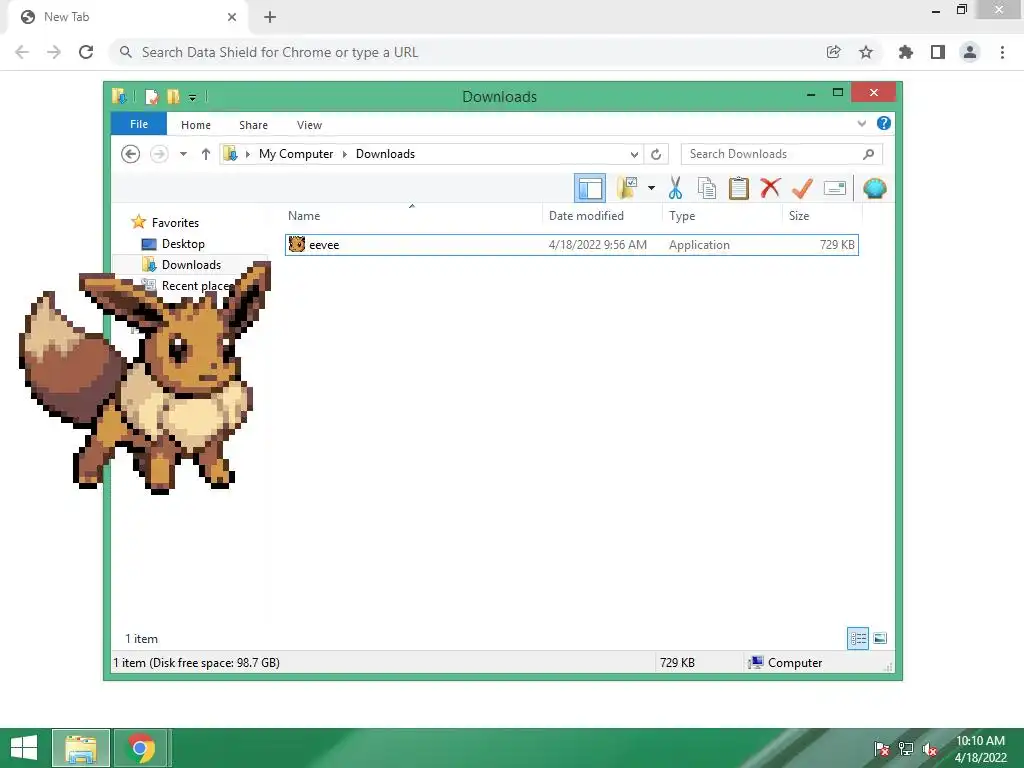This screenshot has width=1024, height=768.
Task: Click Chrome's back arrow
Action: coord(22,52)
